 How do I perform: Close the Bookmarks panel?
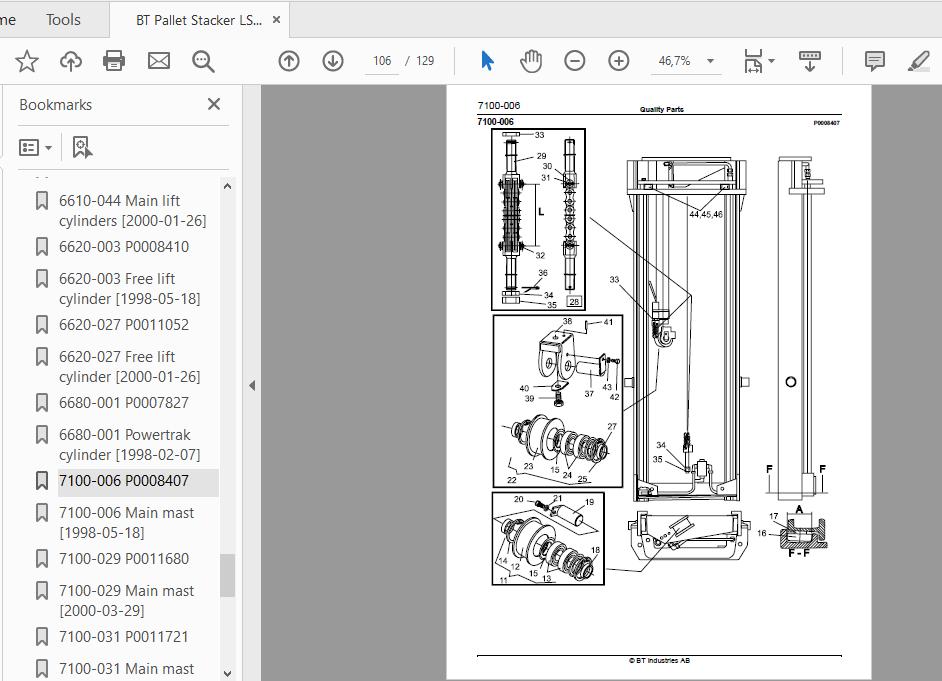click(x=214, y=104)
